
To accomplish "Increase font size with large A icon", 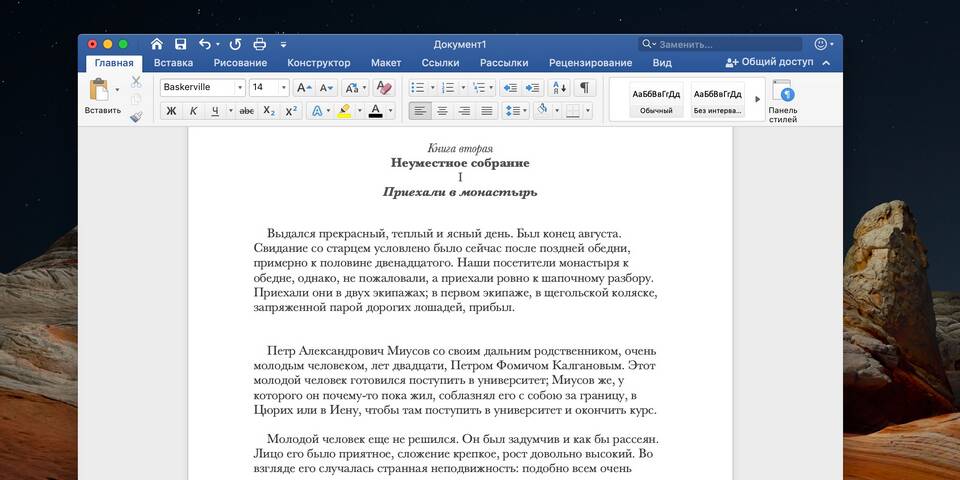I will tap(303, 88).
